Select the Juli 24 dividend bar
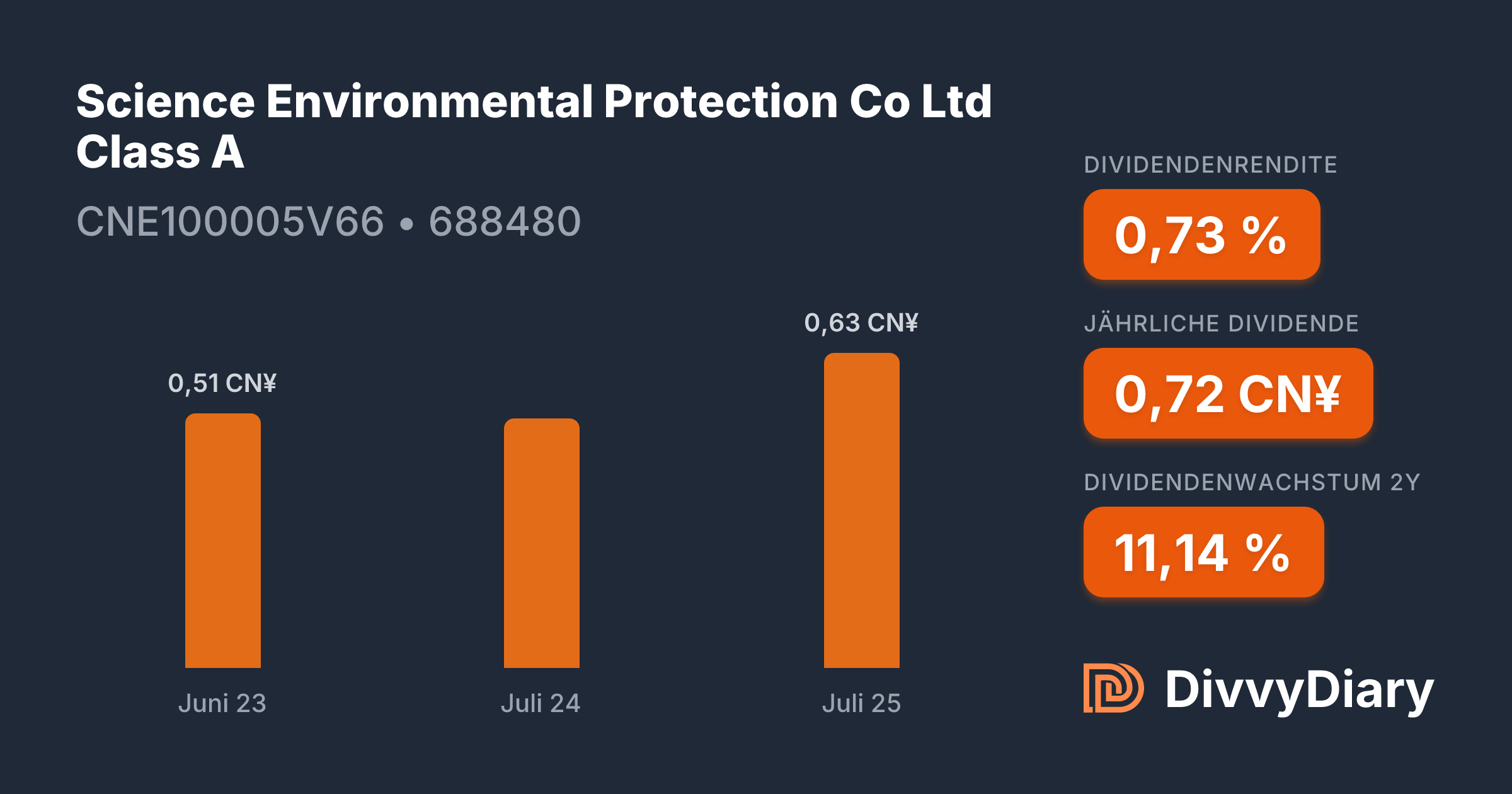Viewport: 1512px width, 794px height. [x=541, y=543]
